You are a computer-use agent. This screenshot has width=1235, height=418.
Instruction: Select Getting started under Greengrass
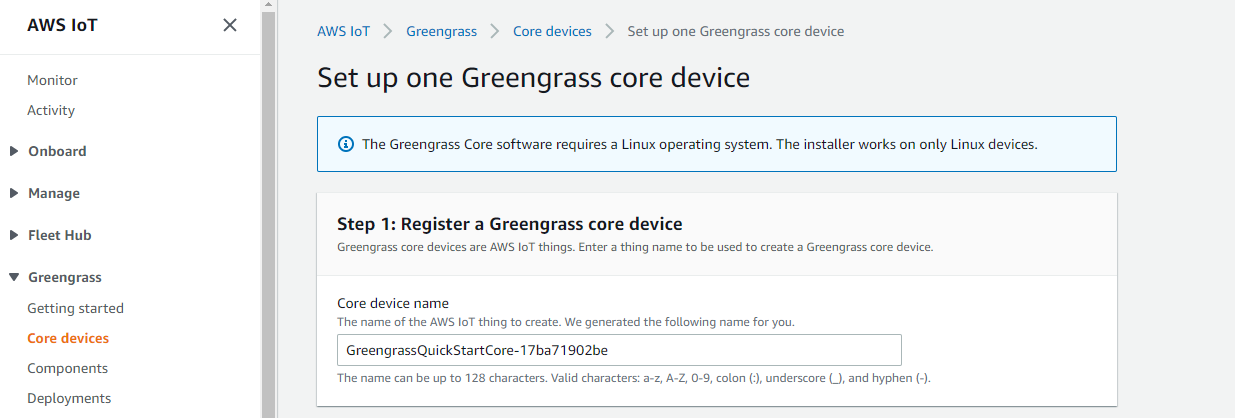pyautogui.click(x=75, y=308)
